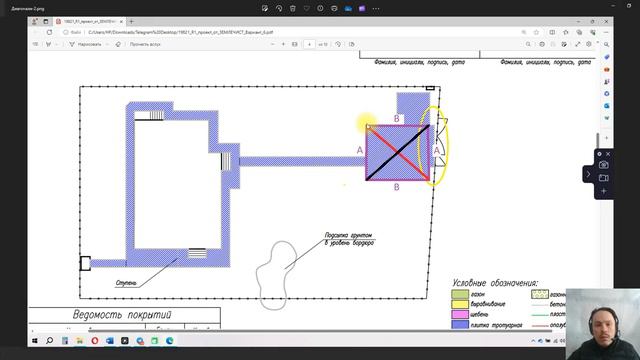This screenshot has height=360, width=640.
Task: Close the floating capture panel
Action: (x=608, y=154)
